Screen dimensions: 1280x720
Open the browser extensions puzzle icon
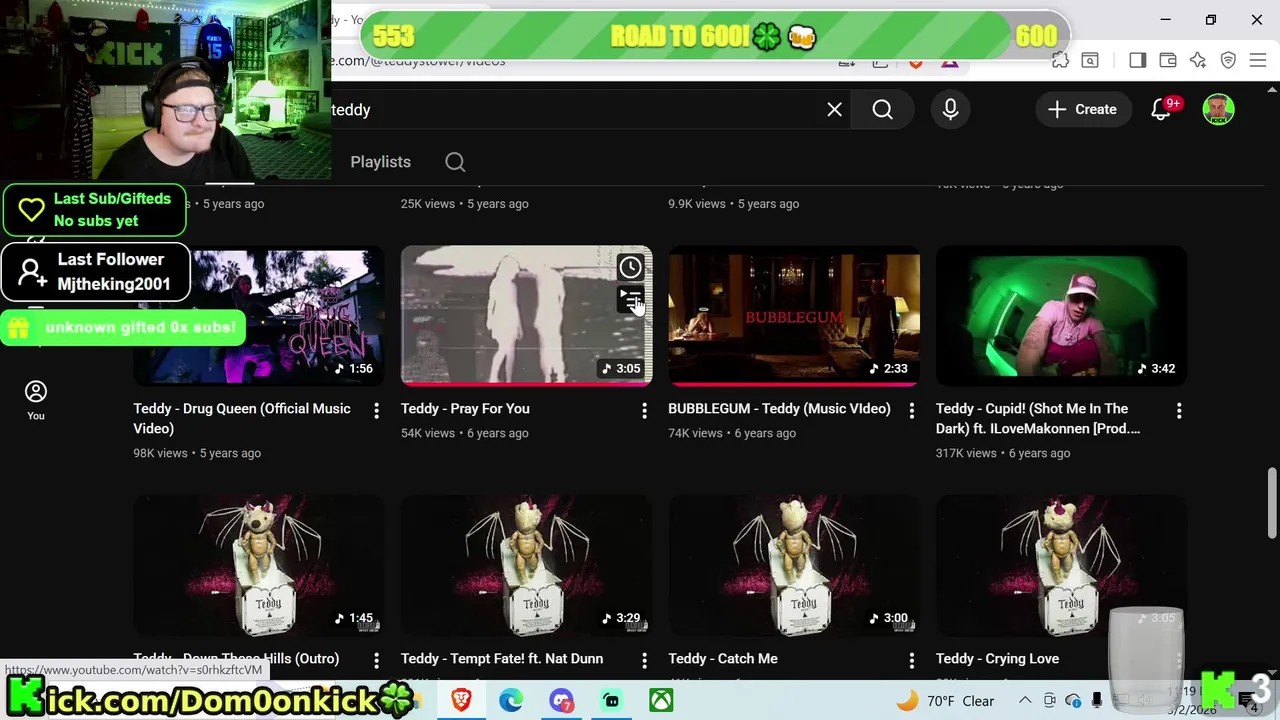tap(1060, 60)
